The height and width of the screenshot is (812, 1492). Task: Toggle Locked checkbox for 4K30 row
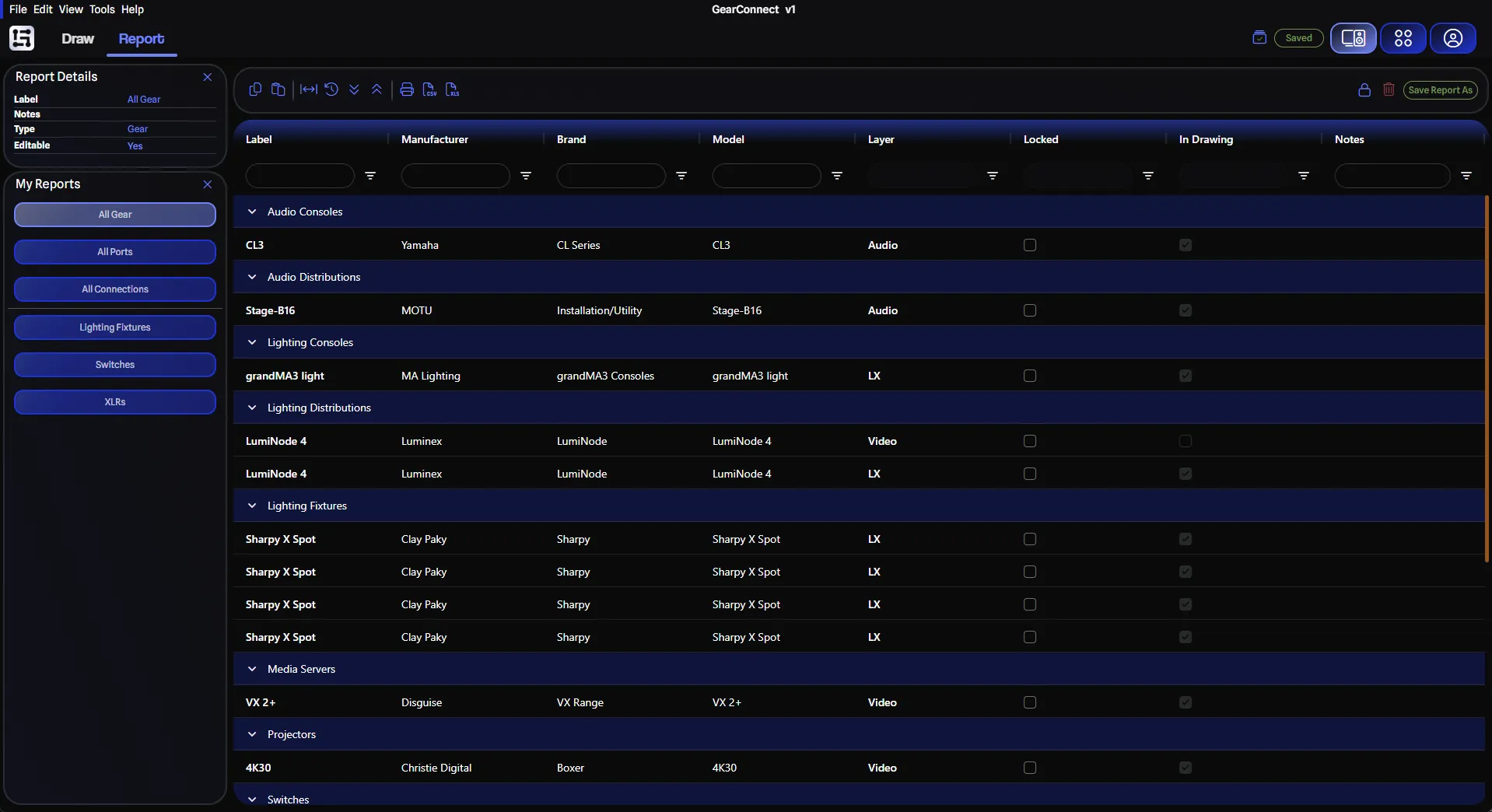(1030, 768)
